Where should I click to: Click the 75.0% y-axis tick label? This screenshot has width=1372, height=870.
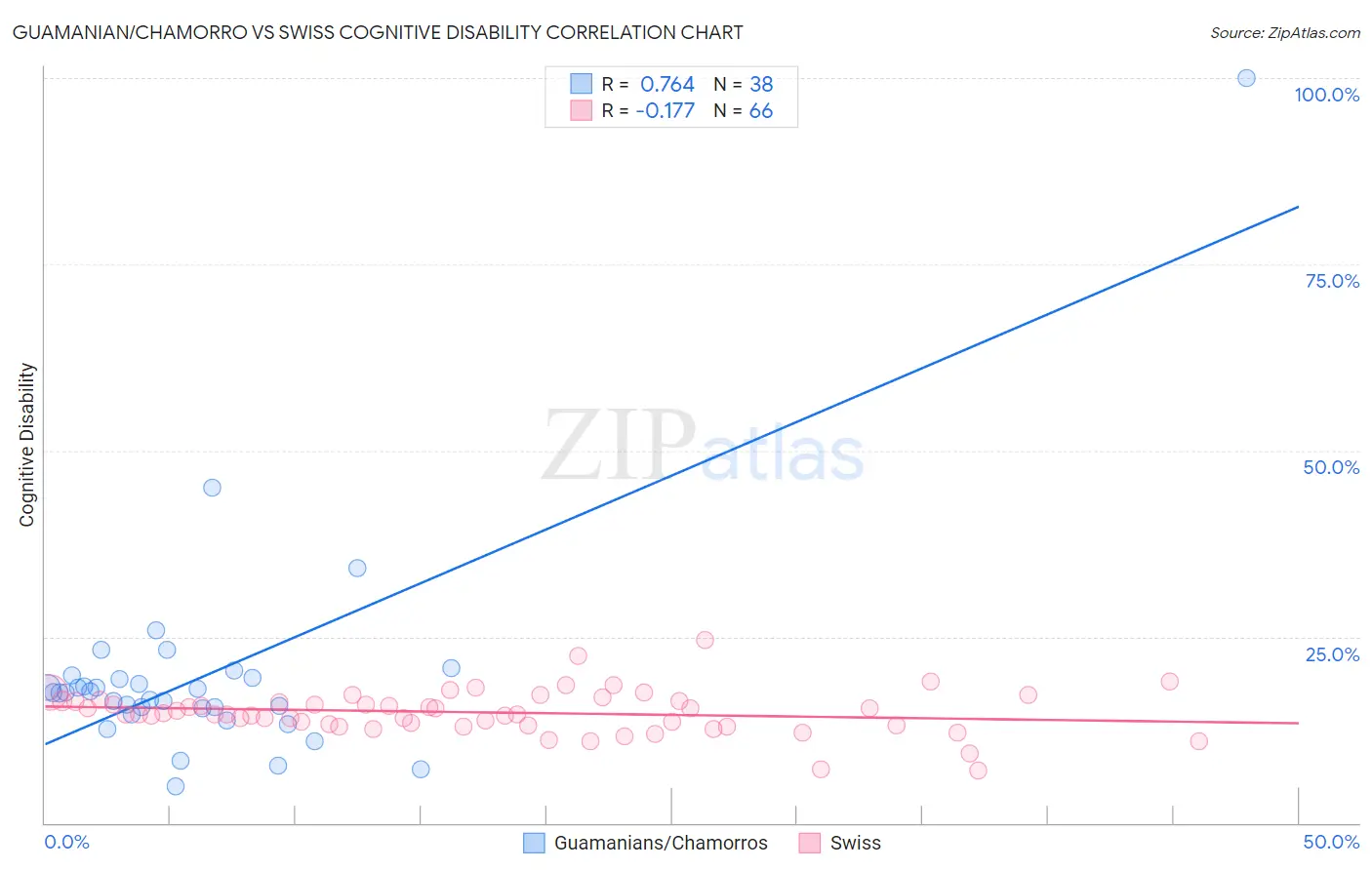click(1332, 281)
